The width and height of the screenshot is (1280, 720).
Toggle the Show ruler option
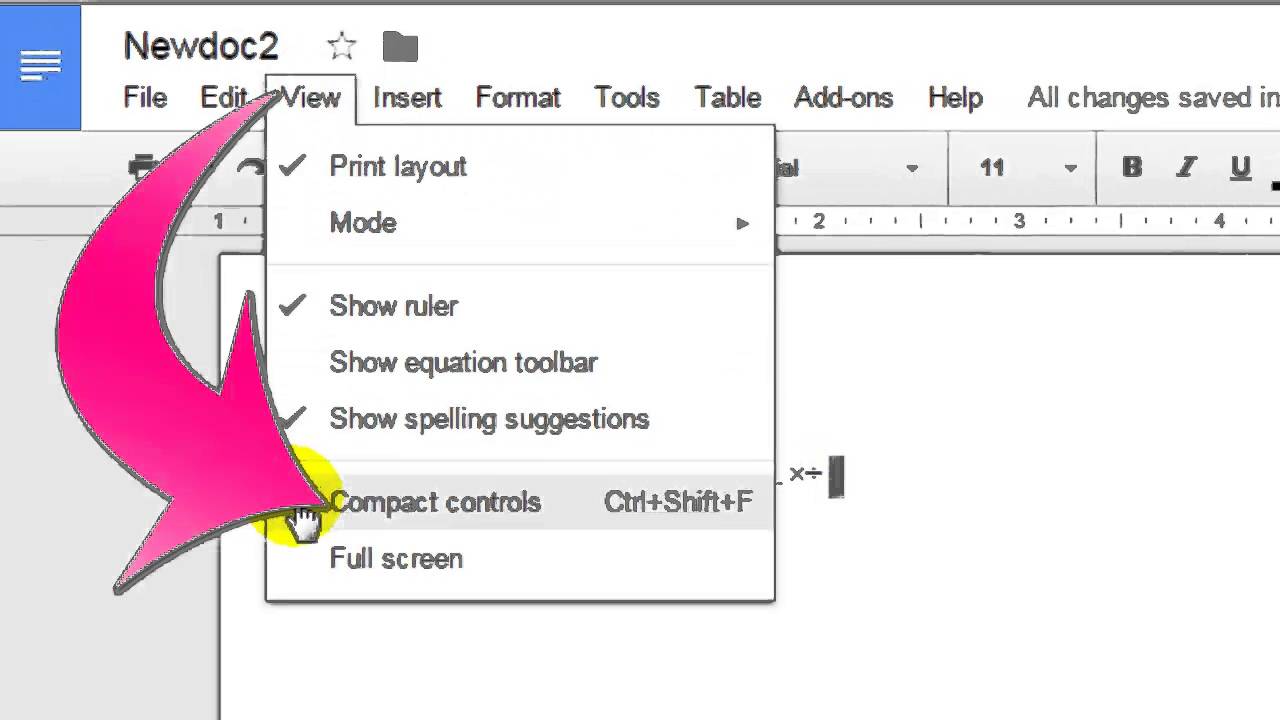520,306
